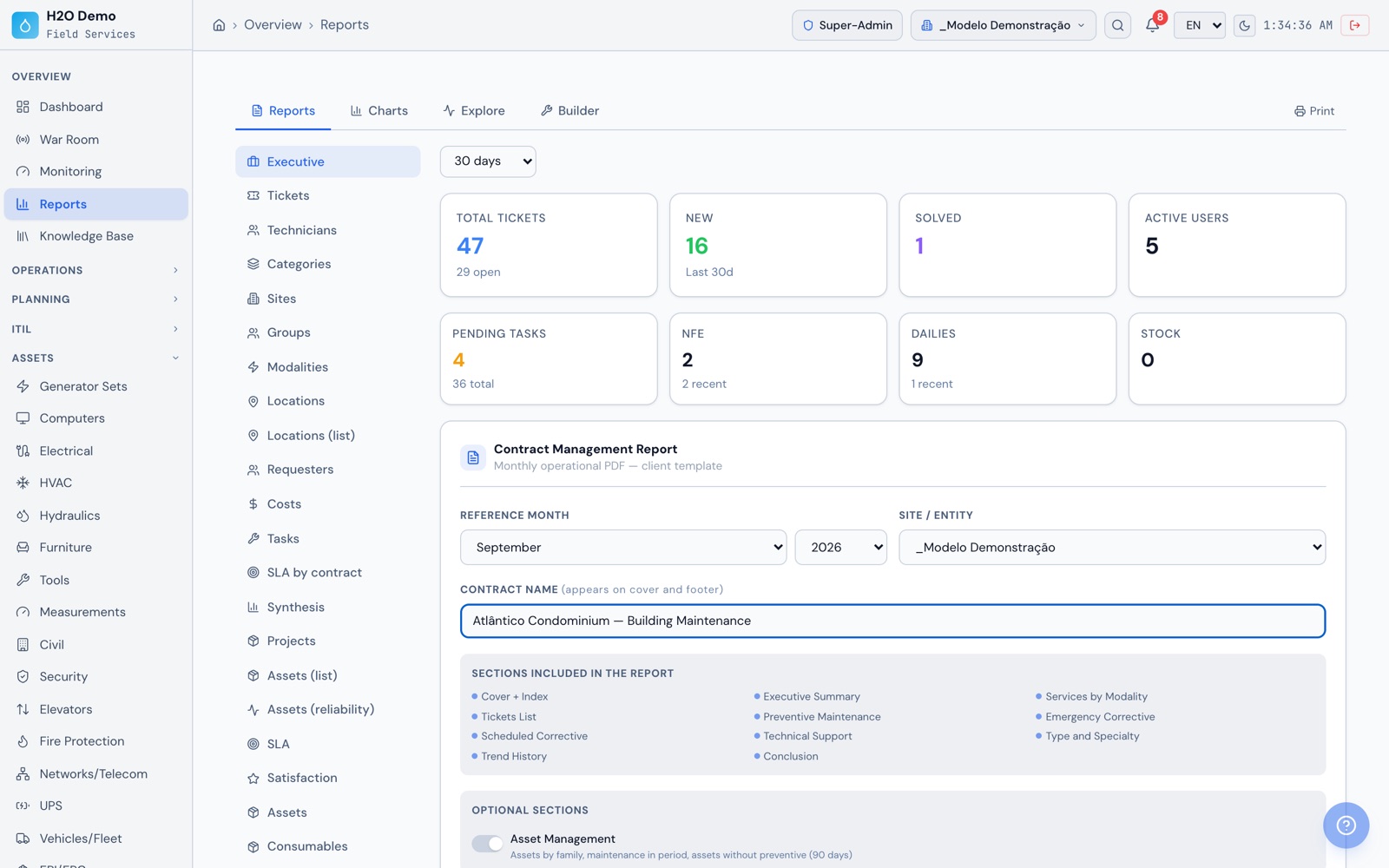Open the Technicians report
Viewport: 1389px width, 868px height.
(328, 230)
